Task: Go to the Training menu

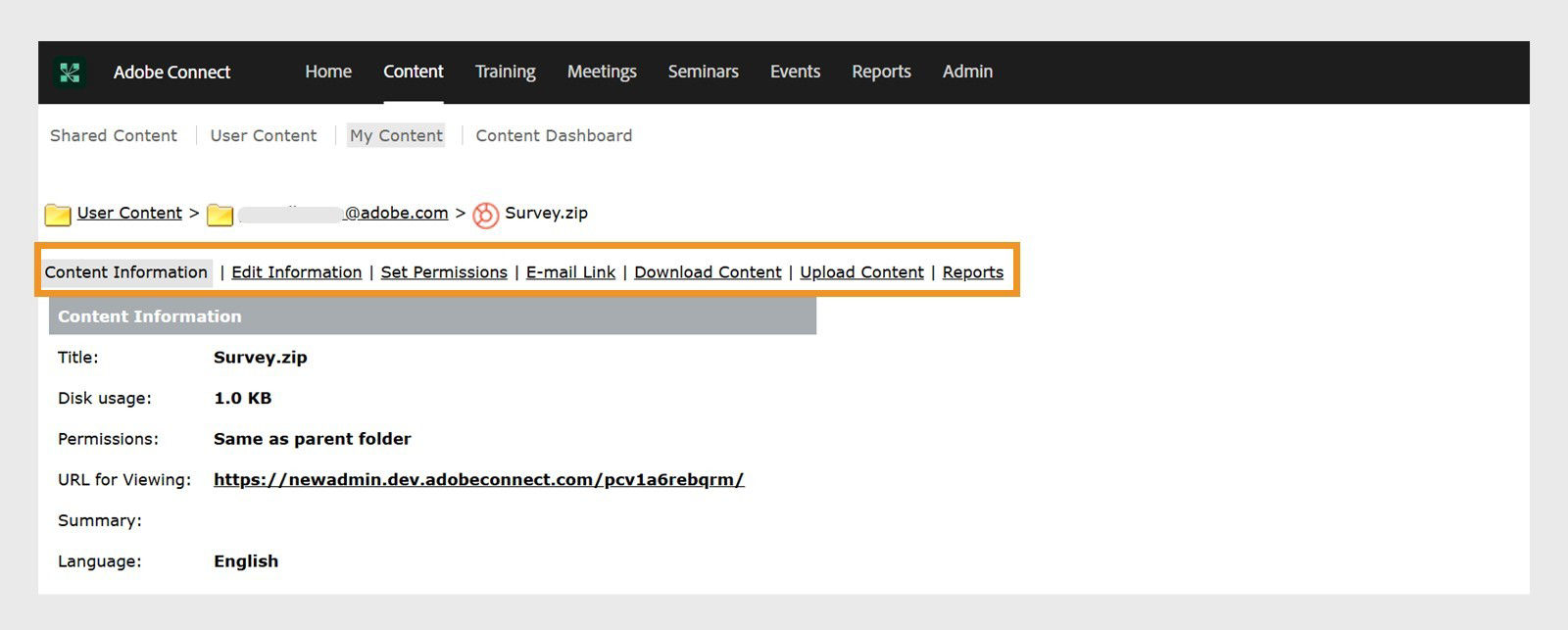Action: (x=506, y=72)
